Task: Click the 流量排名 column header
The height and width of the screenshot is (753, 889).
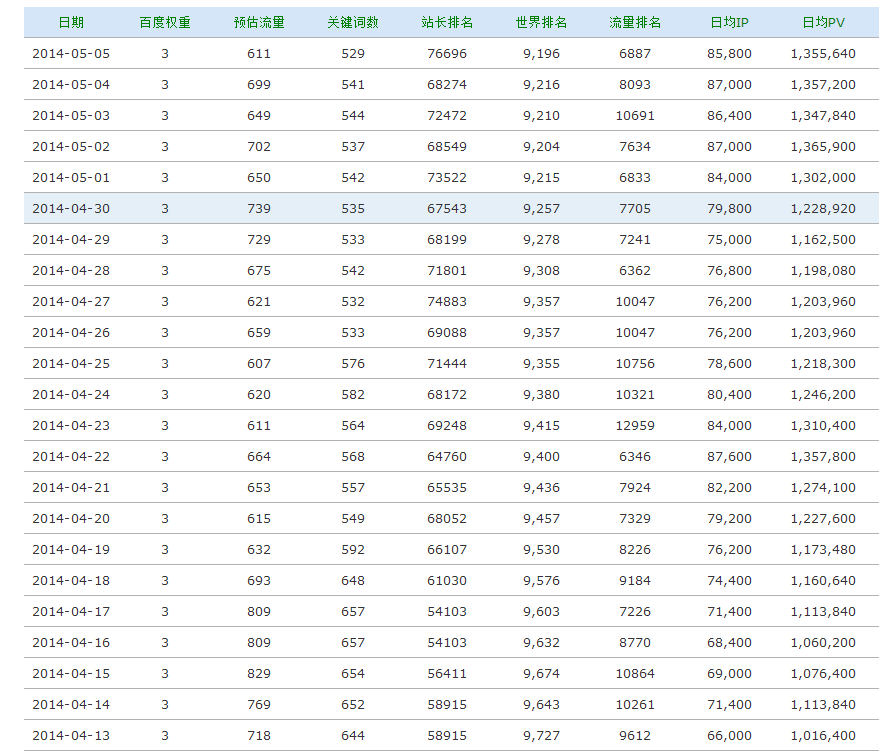Action: click(635, 22)
